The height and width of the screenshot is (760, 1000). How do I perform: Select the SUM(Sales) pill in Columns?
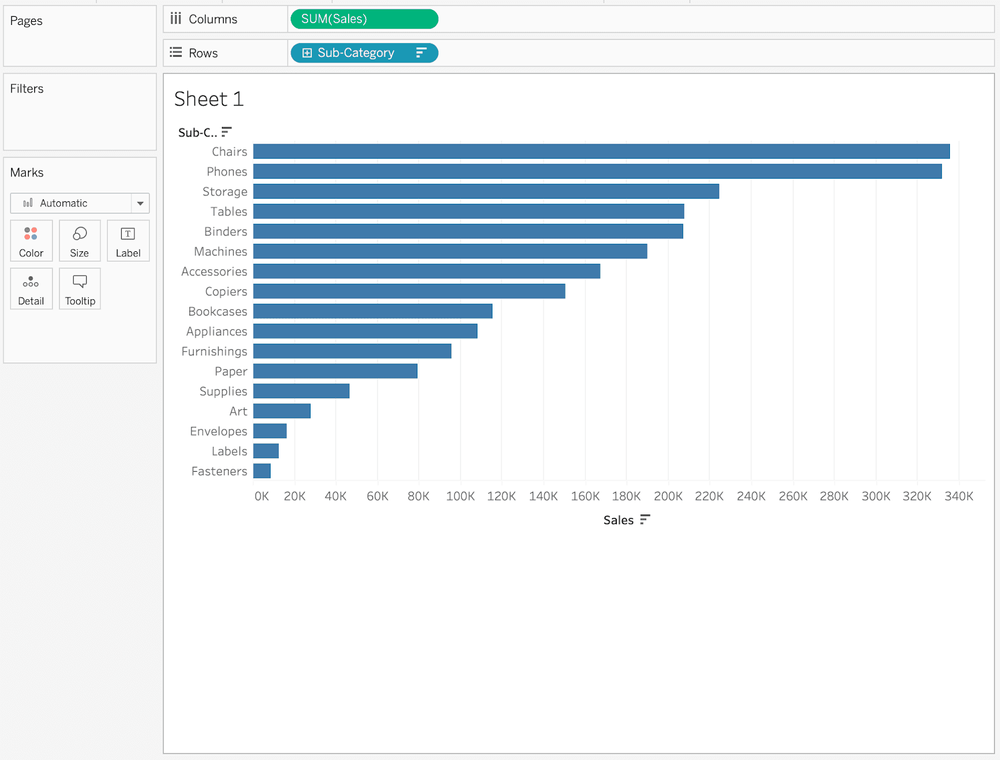(363, 19)
